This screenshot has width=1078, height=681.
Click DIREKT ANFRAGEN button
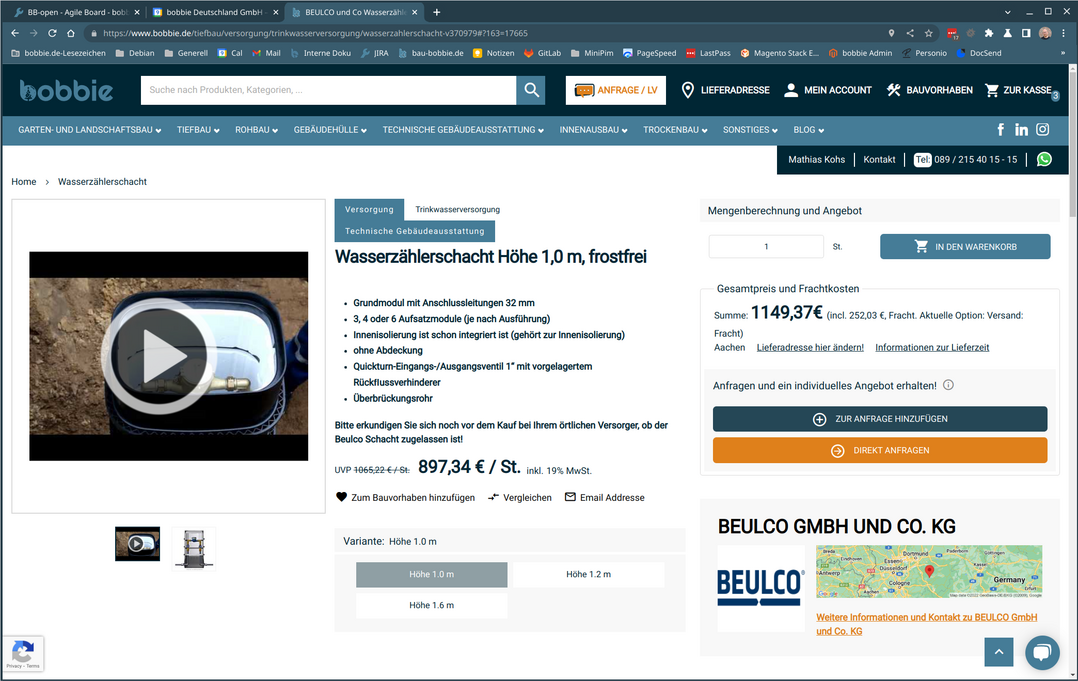tap(880, 451)
